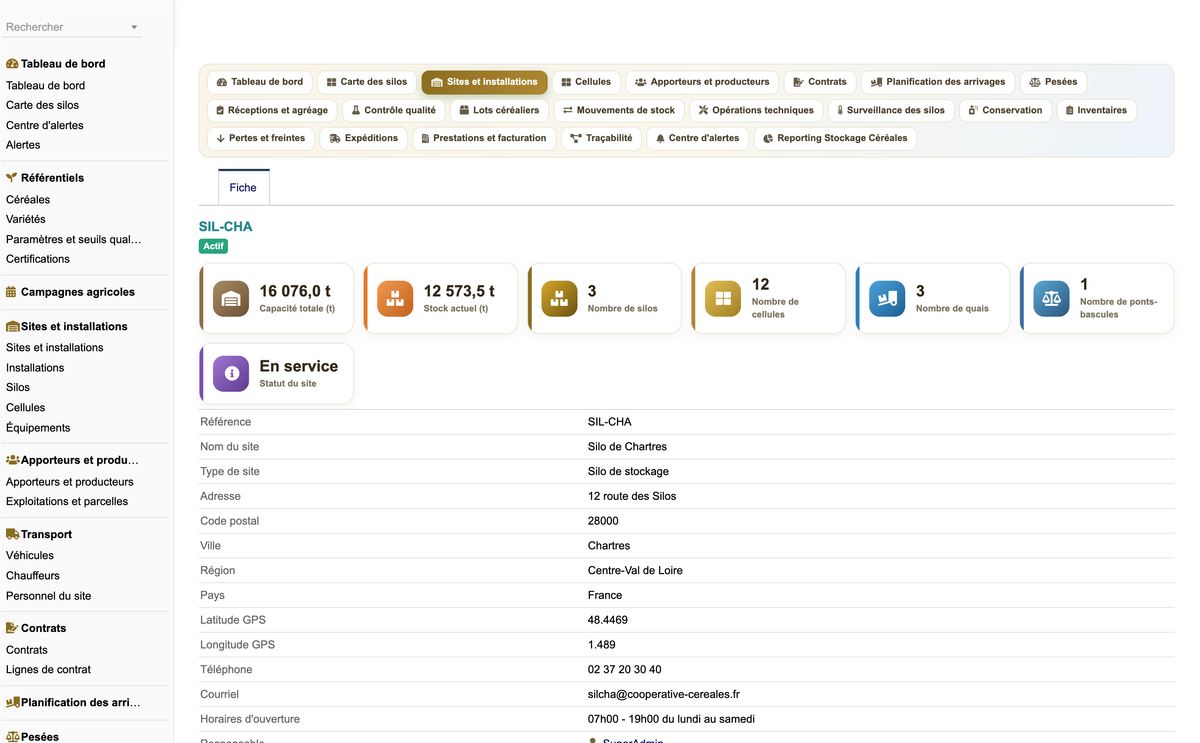
Task: Open Apporteurs et producteurs in top toolbar
Action: coord(702,82)
